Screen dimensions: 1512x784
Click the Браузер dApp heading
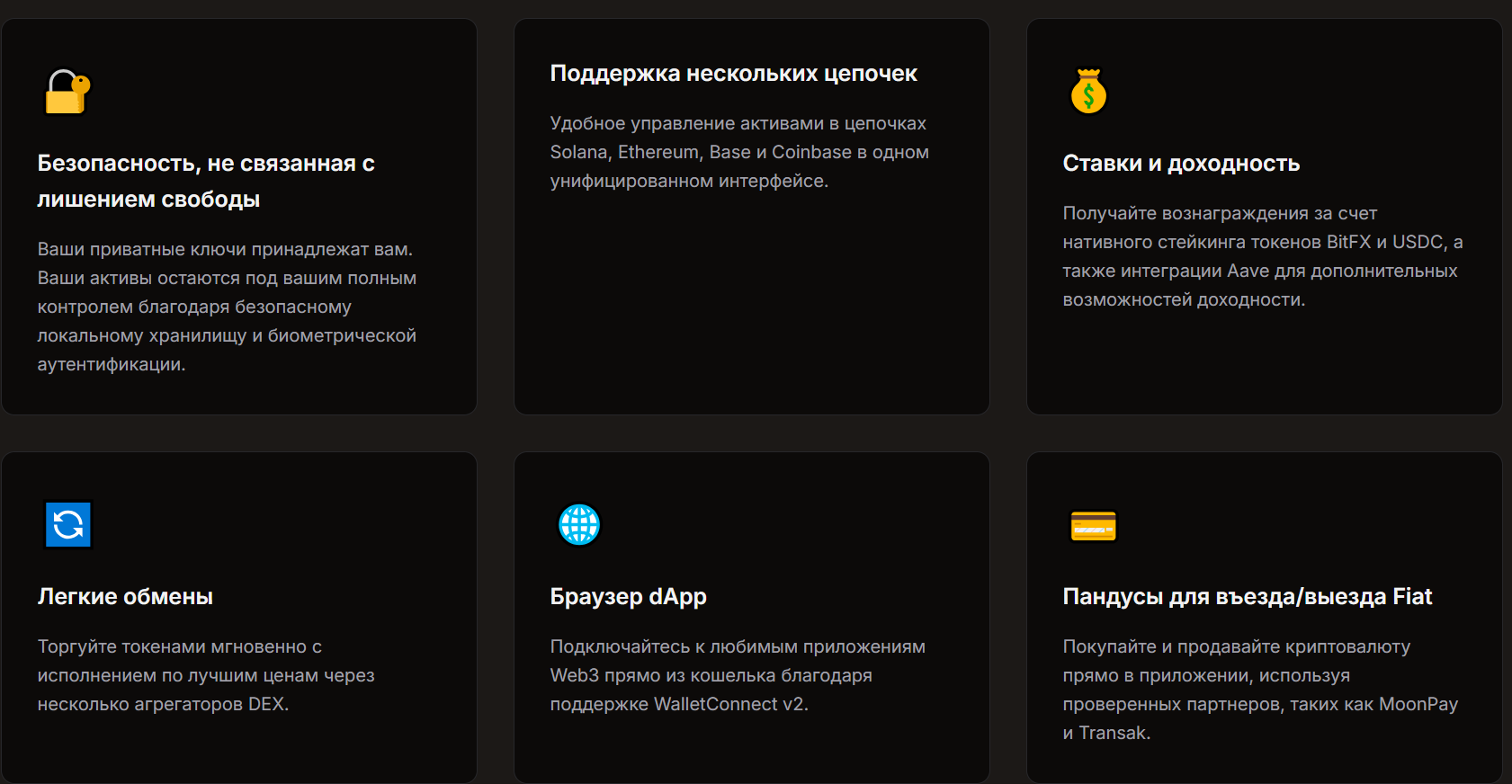[628, 597]
